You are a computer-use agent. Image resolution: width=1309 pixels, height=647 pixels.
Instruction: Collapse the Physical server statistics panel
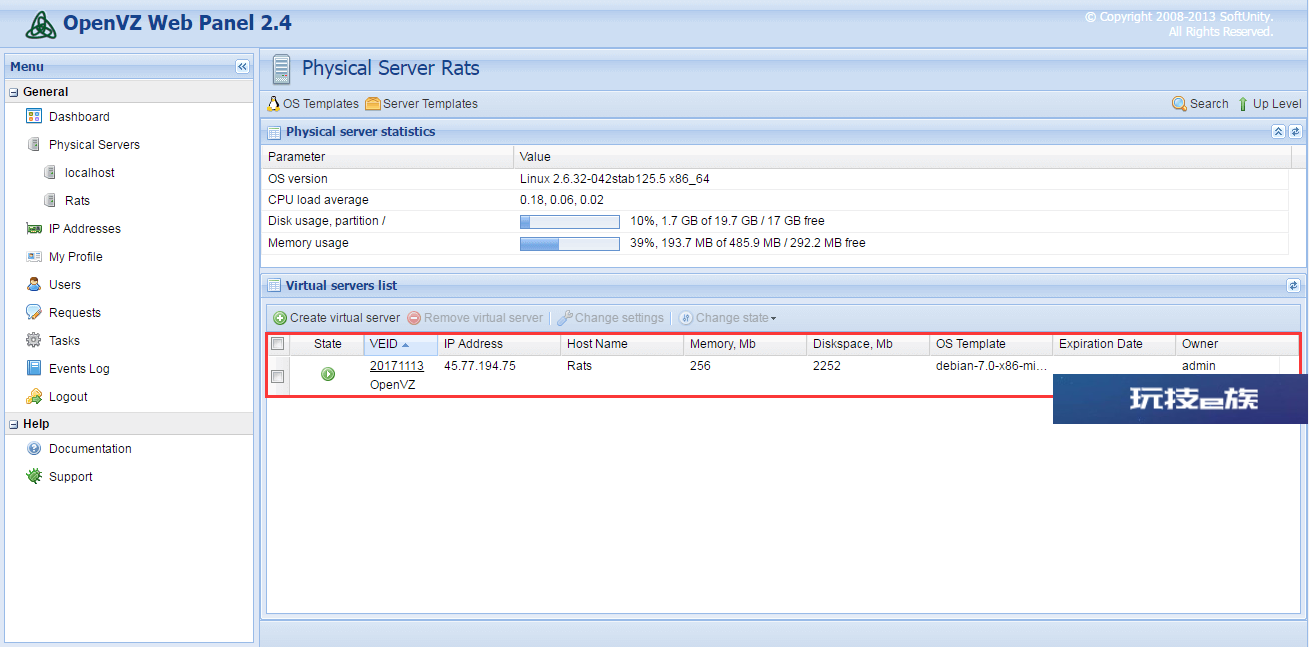point(1278,132)
